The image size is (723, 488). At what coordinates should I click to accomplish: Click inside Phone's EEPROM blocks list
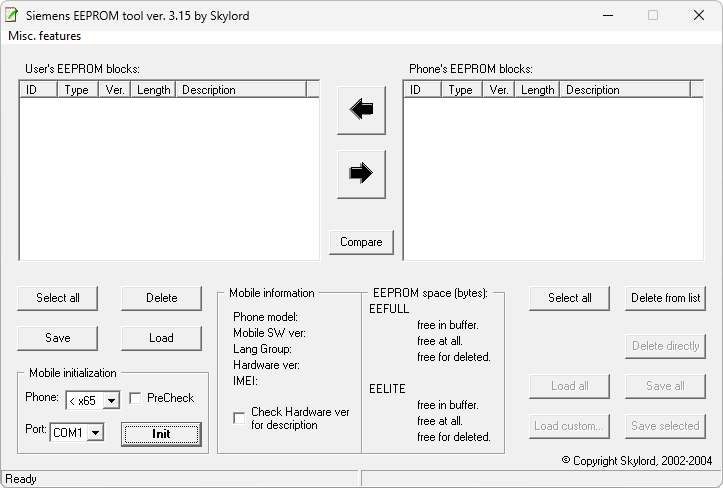coord(553,179)
